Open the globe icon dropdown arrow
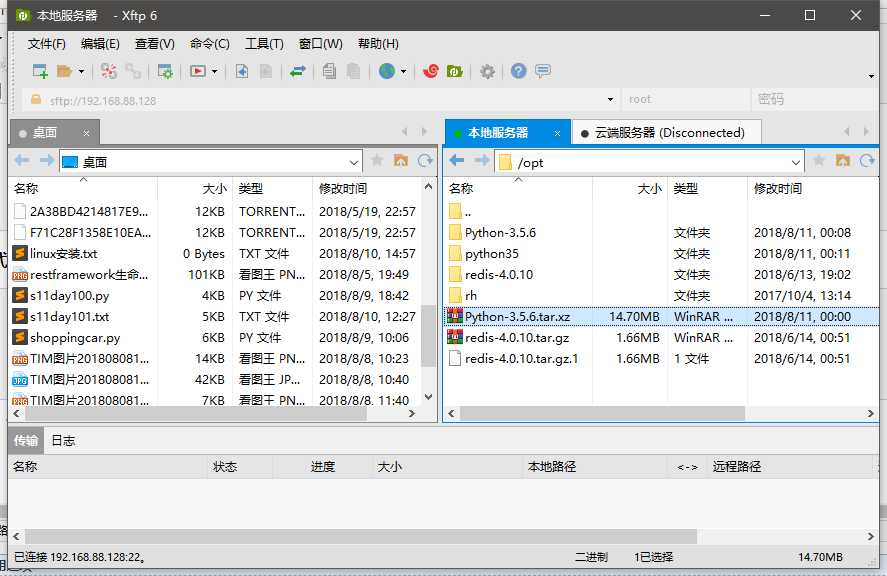 [x=403, y=72]
